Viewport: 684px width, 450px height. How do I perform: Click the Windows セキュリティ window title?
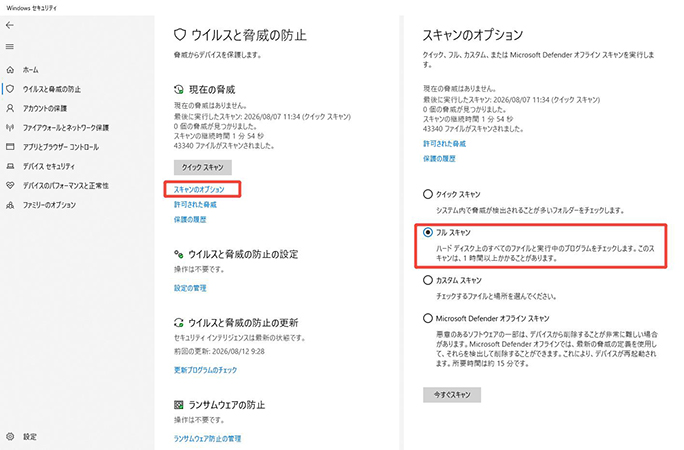[31, 8]
